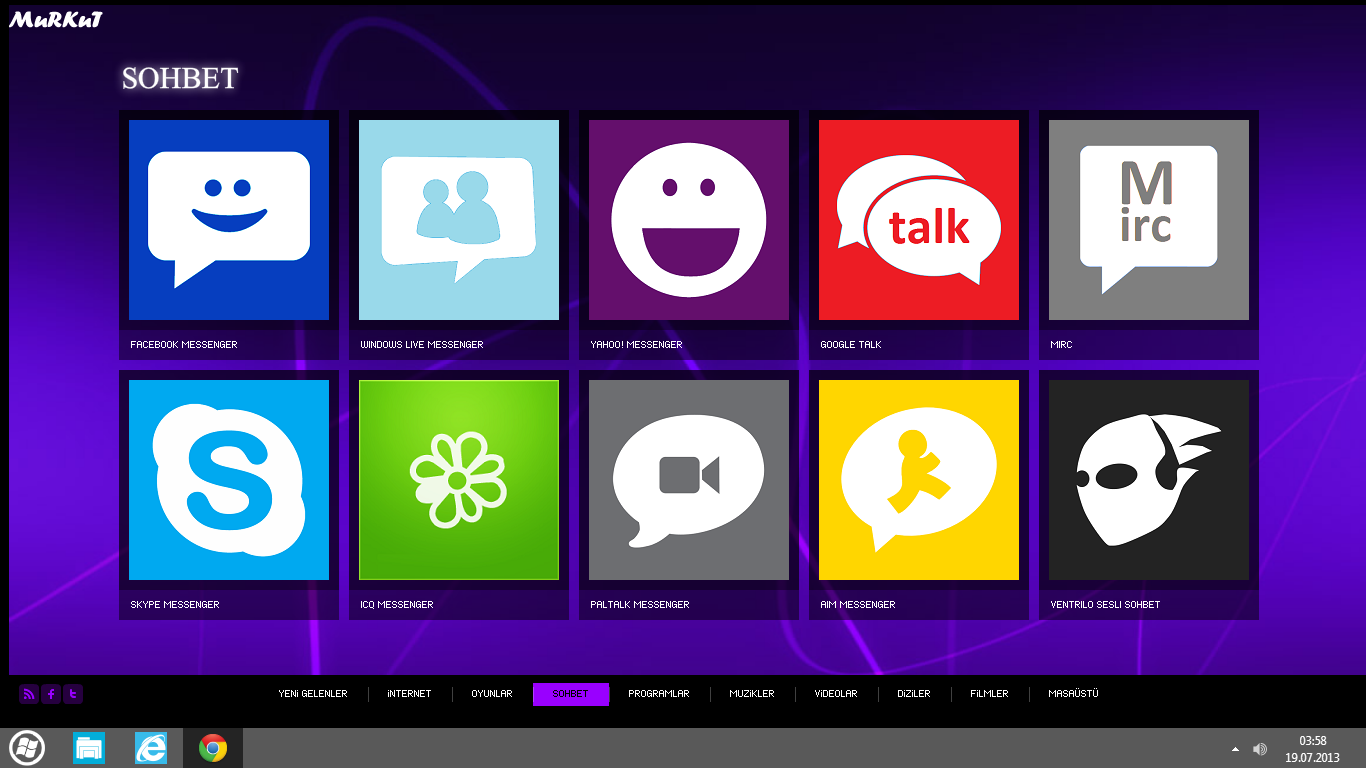Switch to Chrome in the taskbar
Image resolution: width=1366 pixels, height=768 pixels.
click(213, 748)
